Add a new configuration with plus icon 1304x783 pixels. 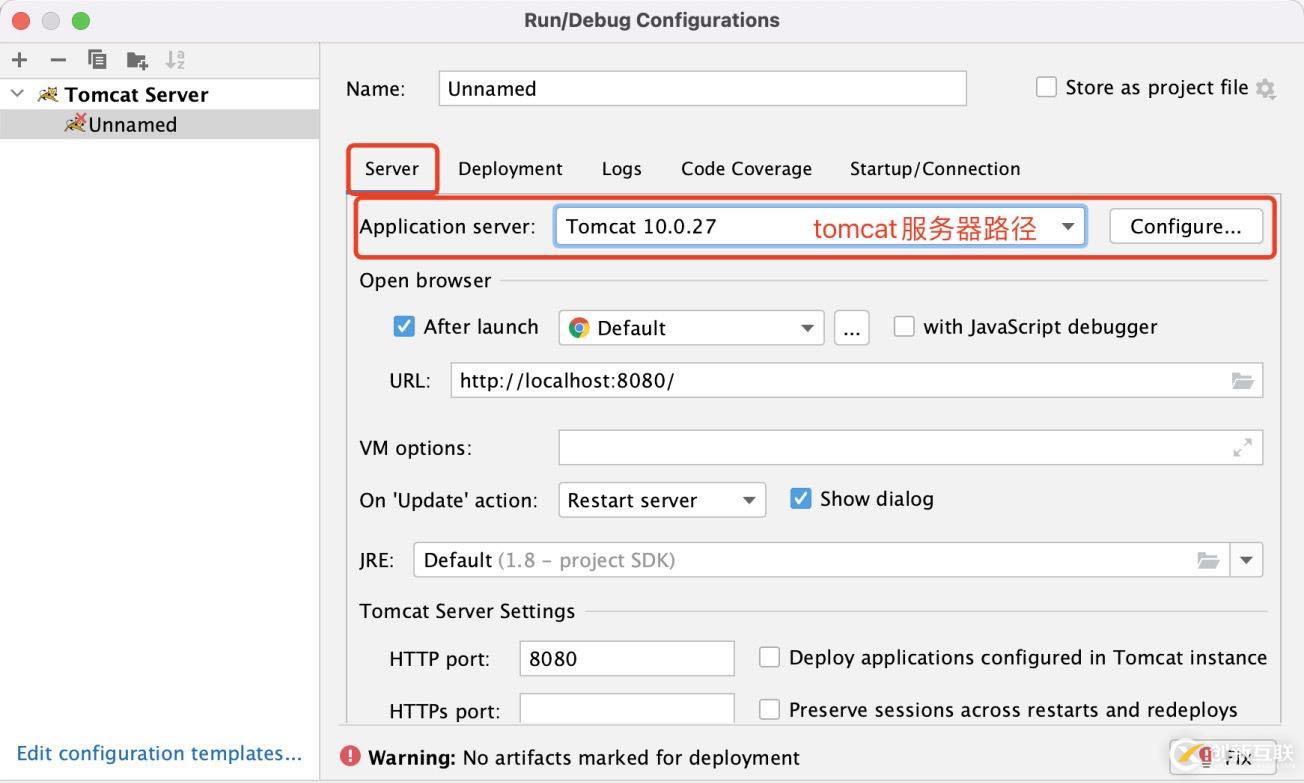click(x=19, y=60)
